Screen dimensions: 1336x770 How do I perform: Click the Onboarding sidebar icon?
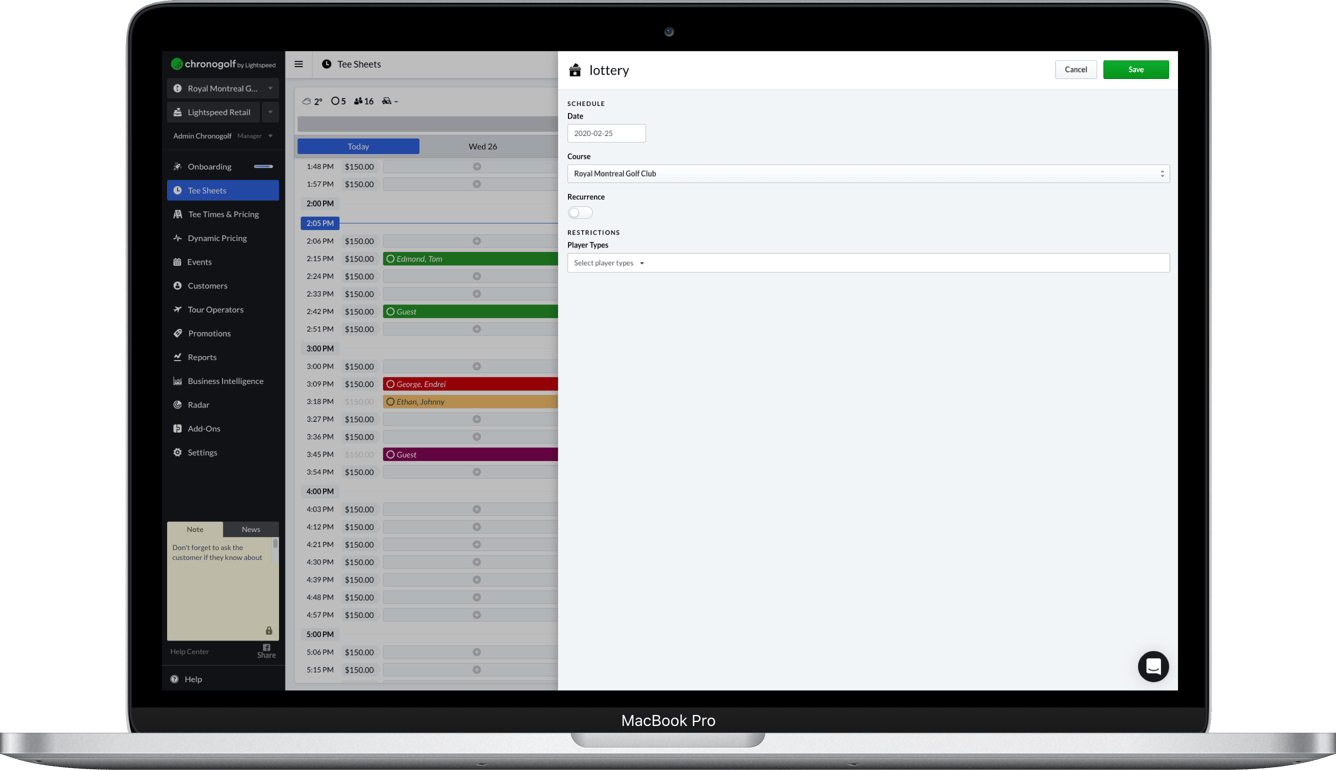click(177, 167)
